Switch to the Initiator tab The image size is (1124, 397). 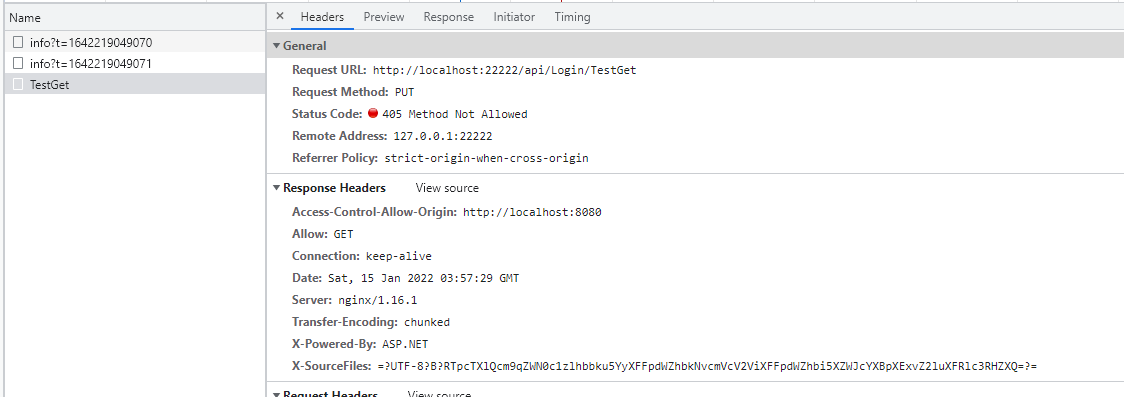click(514, 16)
